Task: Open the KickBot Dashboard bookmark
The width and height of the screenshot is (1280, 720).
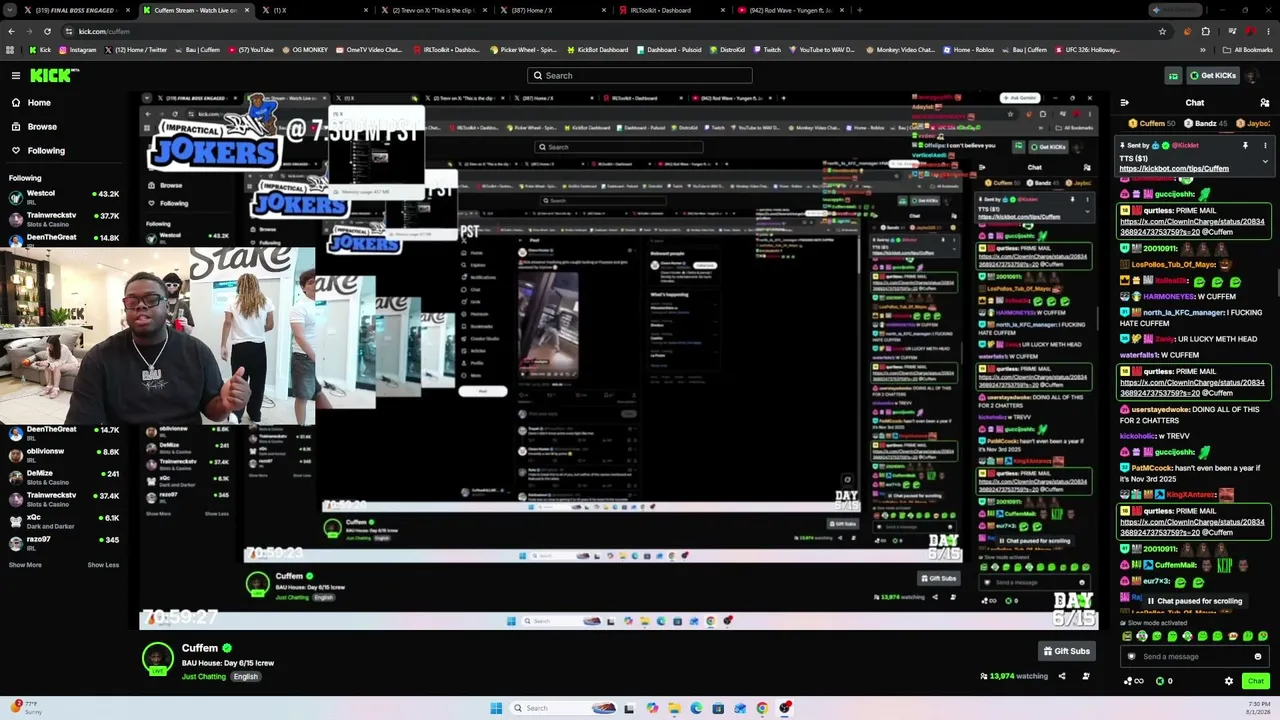Action: coord(597,49)
